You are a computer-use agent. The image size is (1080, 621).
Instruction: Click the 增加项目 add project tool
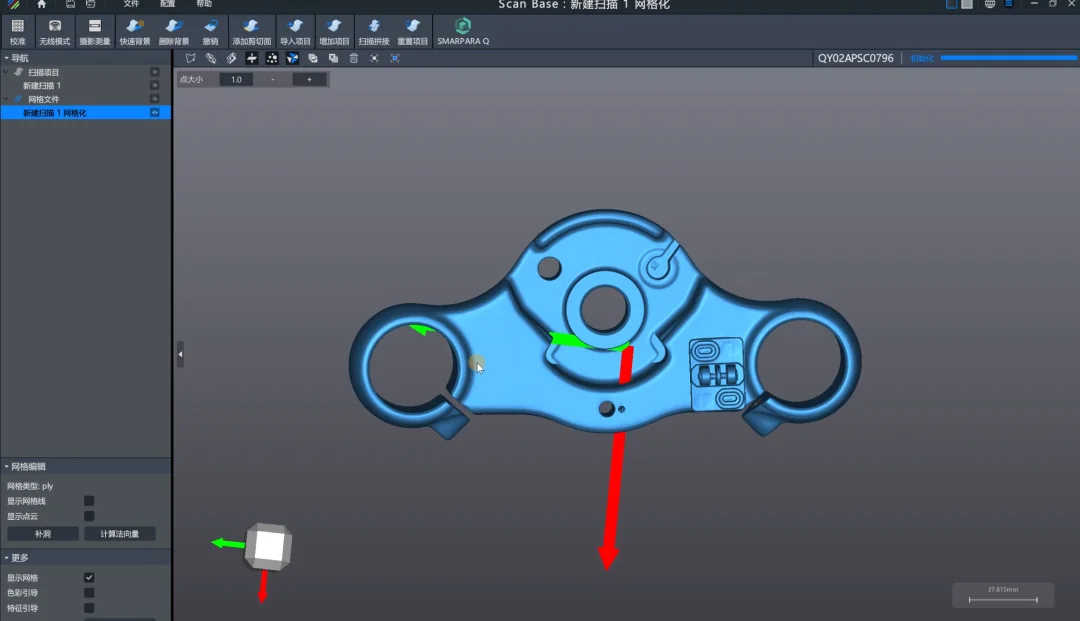tap(334, 32)
